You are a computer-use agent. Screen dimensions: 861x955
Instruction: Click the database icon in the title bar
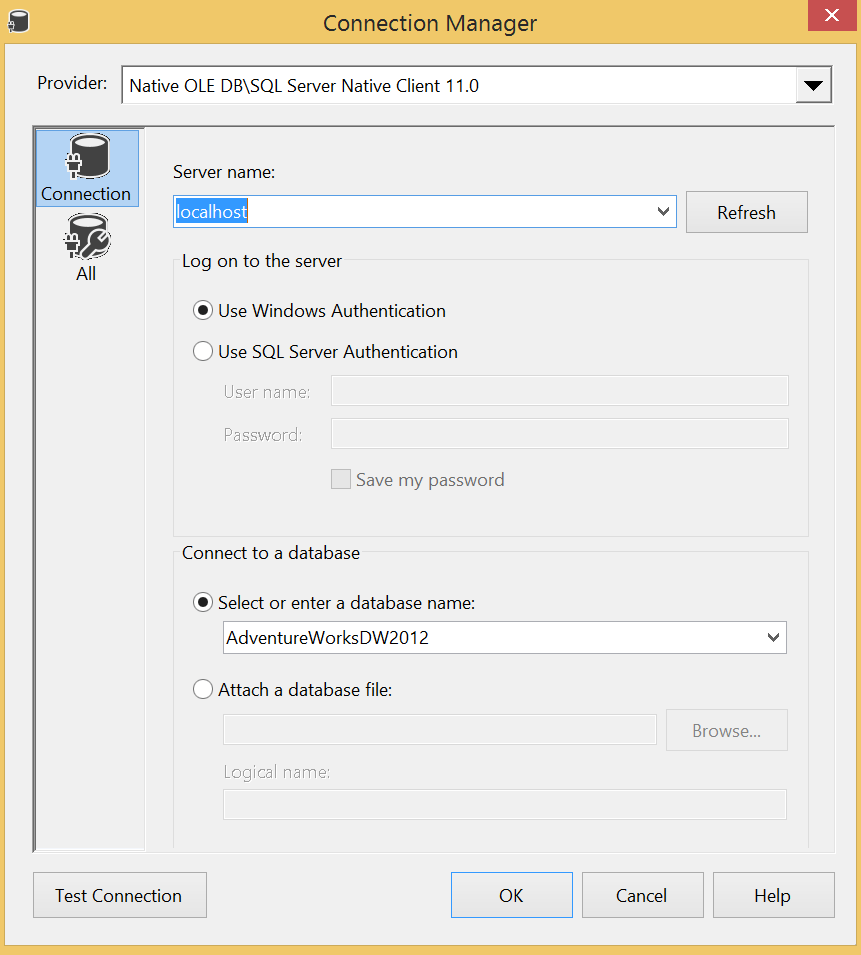click(x=18, y=20)
